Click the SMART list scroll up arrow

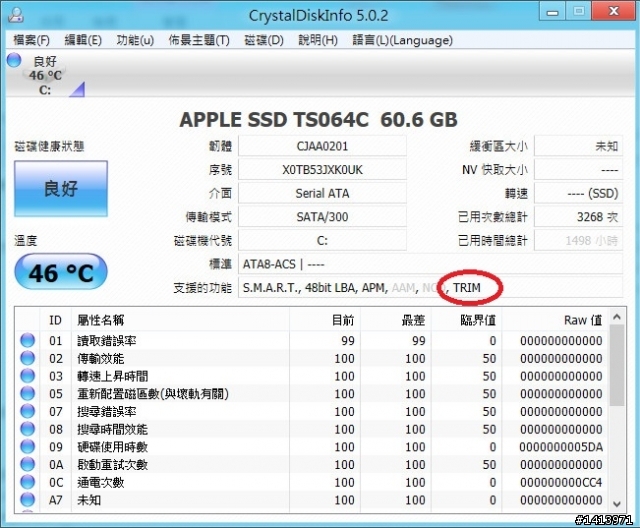pyautogui.click(x=617, y=317)
